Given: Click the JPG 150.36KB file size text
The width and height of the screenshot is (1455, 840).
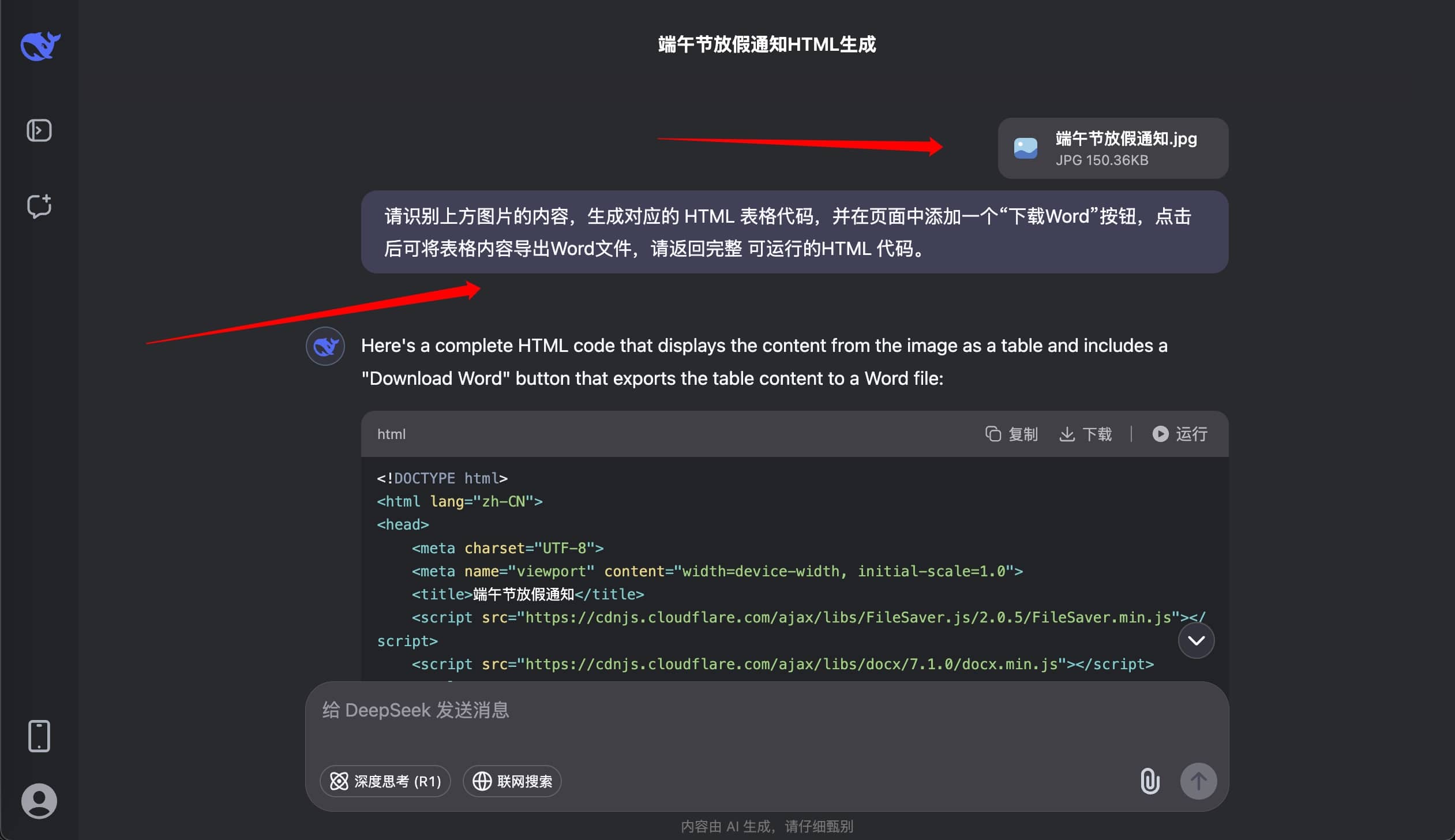Looking at the screenshot, I should [1102, 160].
